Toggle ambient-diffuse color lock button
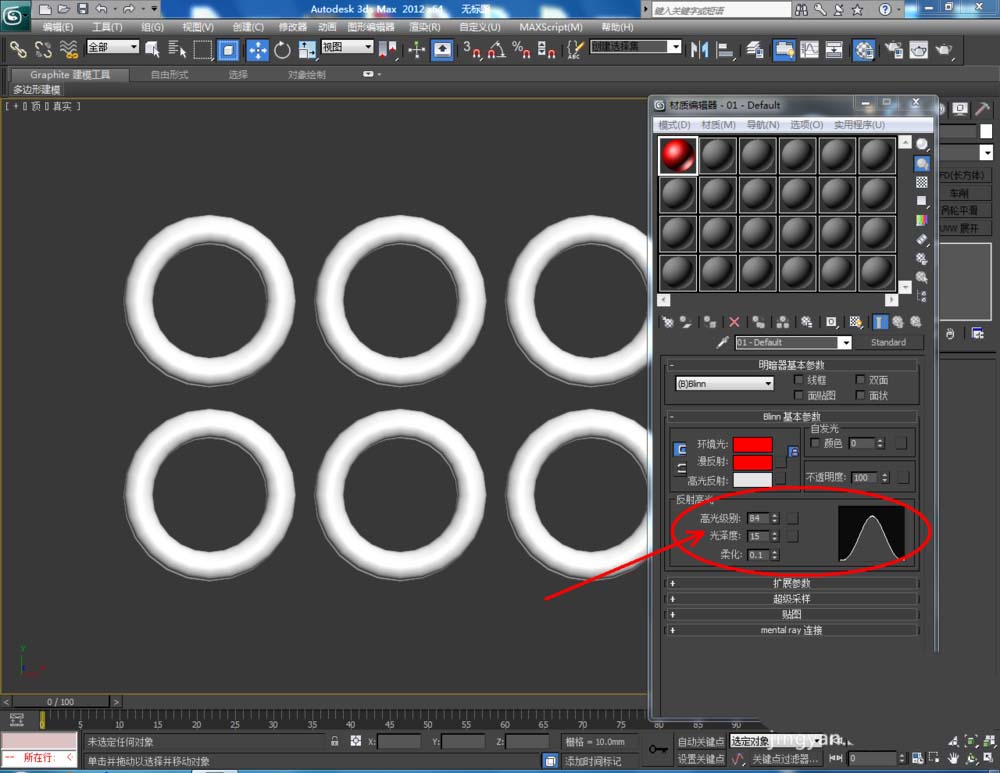Screen dimensions: 1000x773 pos(680,450)
